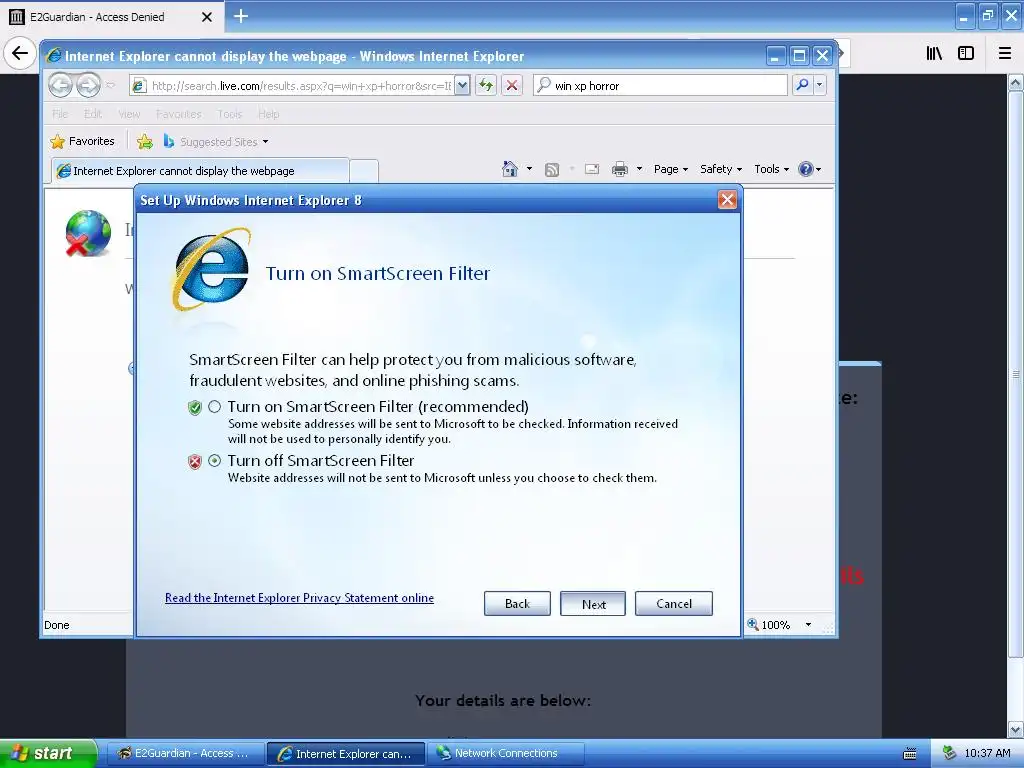The height and width of the screenshot is (768, 1024).
Task: Click the IE stop loading icon
Action: 512,86
